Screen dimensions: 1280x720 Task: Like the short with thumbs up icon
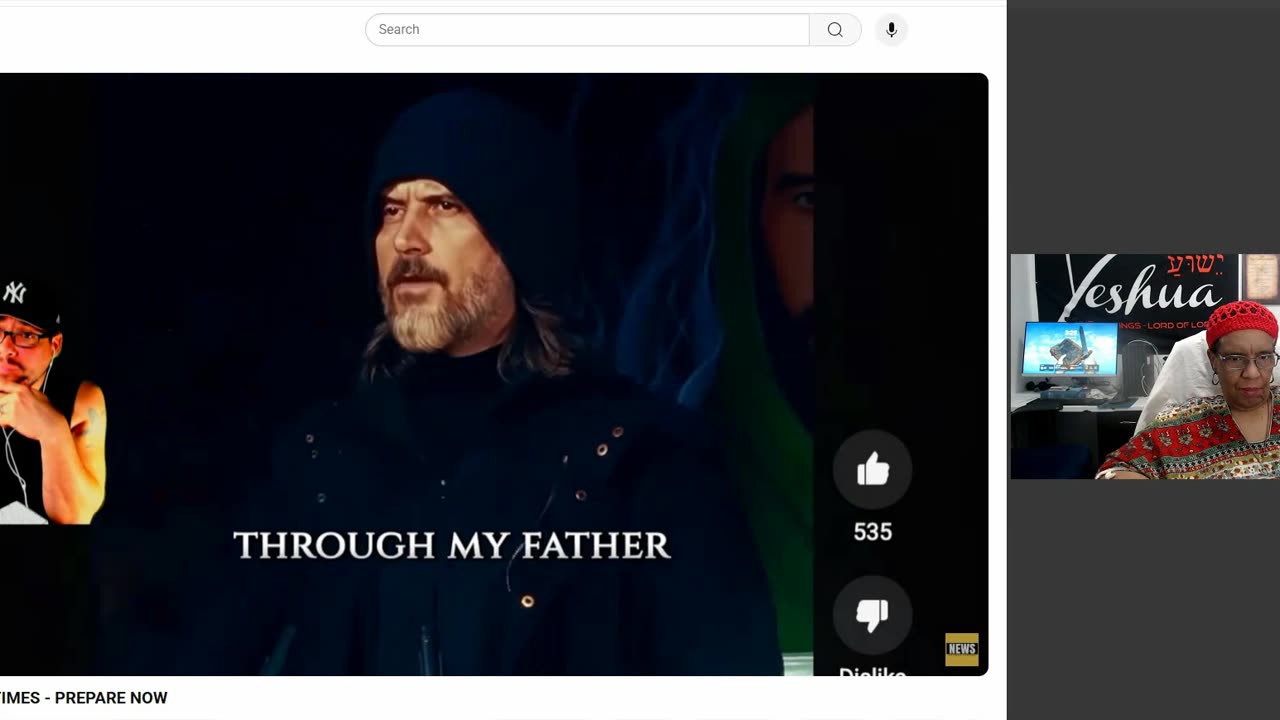click(873, 469)
